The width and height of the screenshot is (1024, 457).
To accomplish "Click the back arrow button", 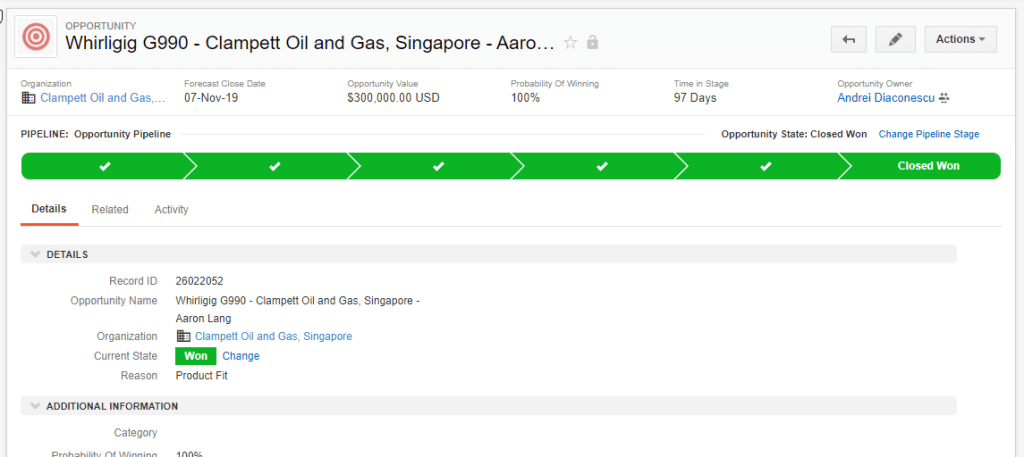I will coord(848,39).
